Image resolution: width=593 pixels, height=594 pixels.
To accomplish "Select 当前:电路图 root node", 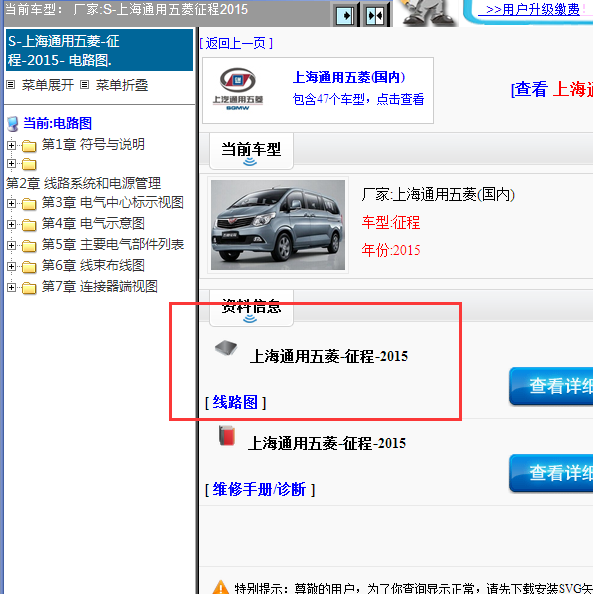I will pyautogui.click(x=58, y=123).
